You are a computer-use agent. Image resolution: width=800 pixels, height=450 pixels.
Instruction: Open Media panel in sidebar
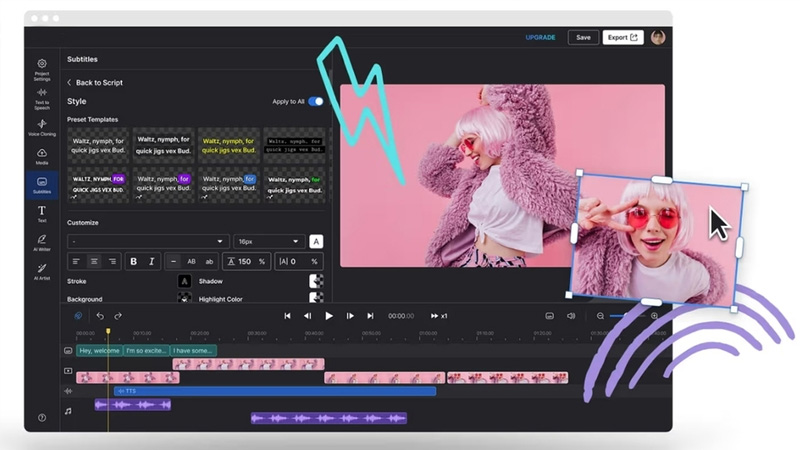pyautogui.click(x=42, y=156)
